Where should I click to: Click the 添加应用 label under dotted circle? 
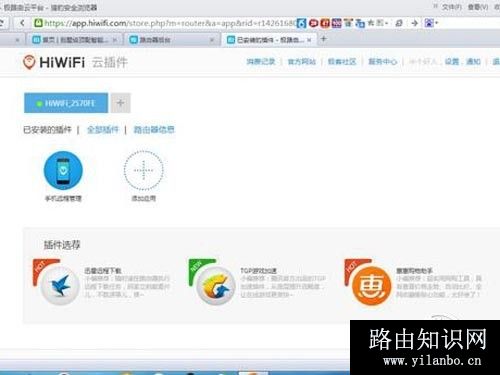[144, 198]
